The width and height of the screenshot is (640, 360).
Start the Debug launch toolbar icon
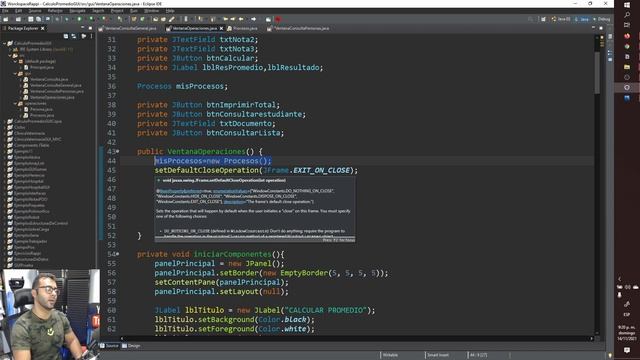click(x=67, y=19)
